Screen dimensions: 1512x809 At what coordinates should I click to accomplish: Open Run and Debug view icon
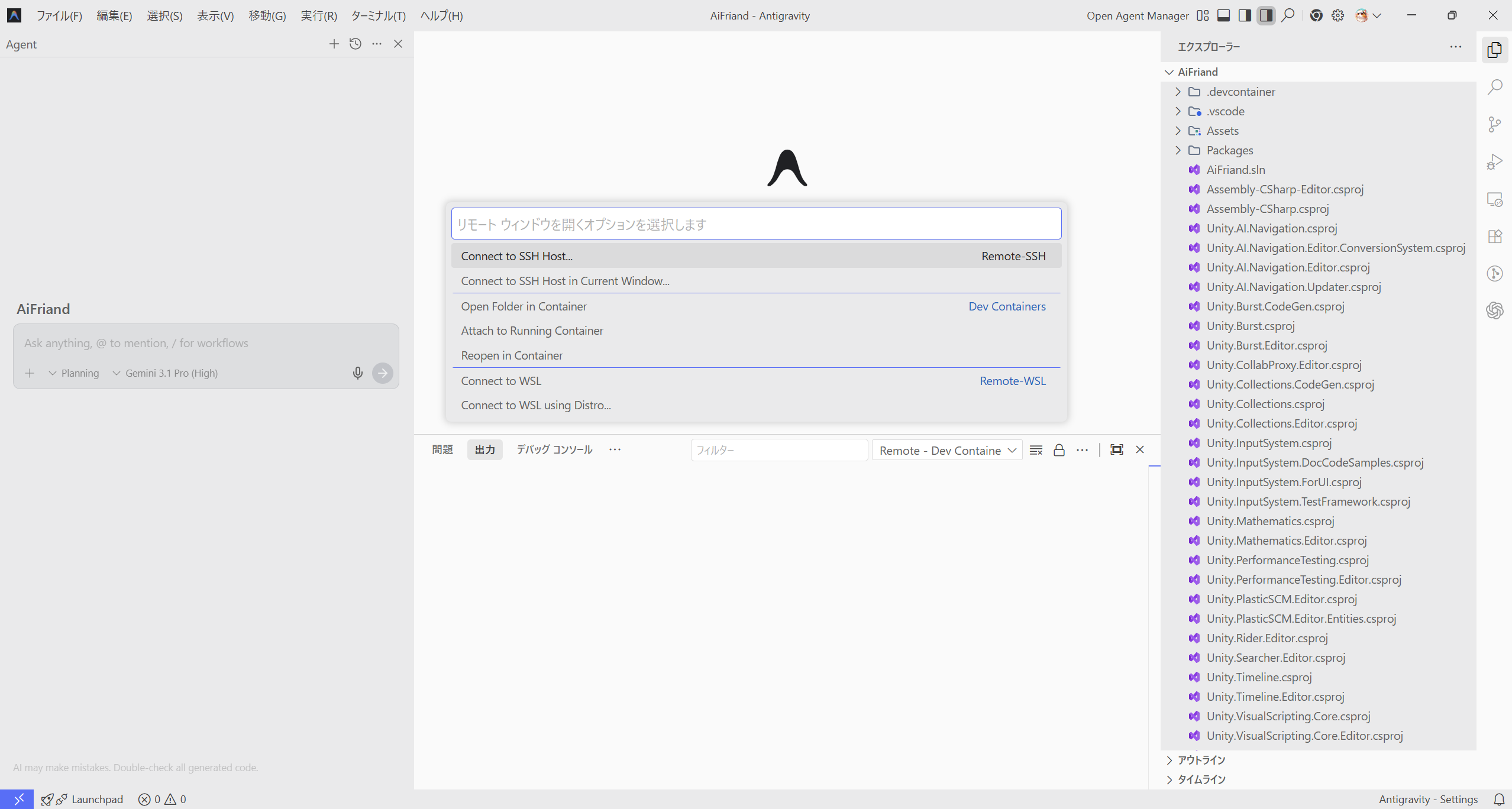[x=1495, y=161]
